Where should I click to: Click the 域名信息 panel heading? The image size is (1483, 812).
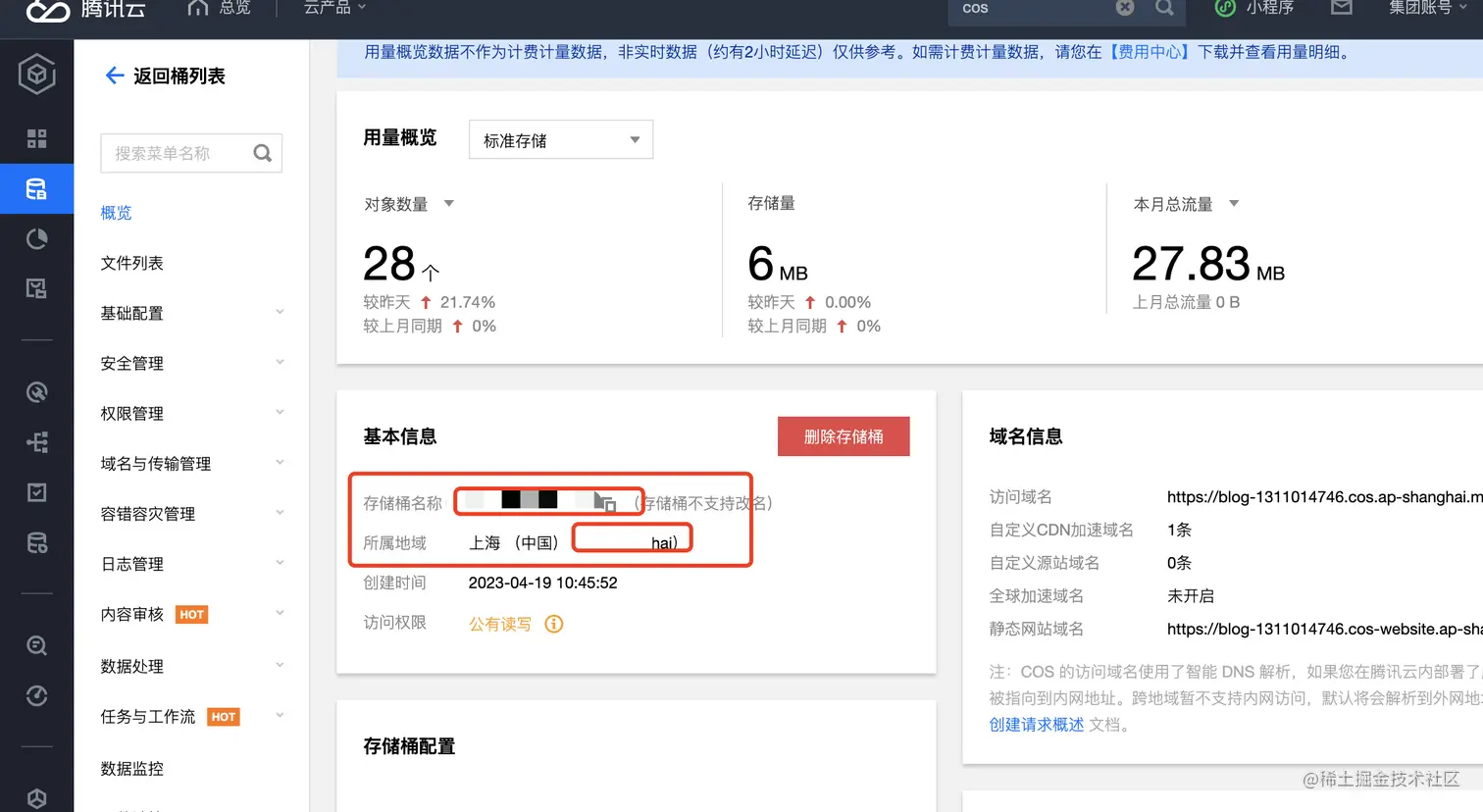pos(1026,436)
